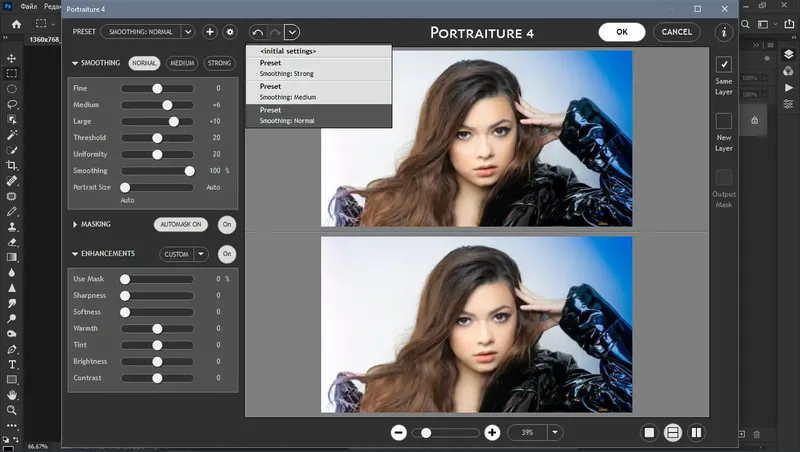Toggle Enhancements On button
The height and width of the screenshot is (452, 800).
click(227, 254)
